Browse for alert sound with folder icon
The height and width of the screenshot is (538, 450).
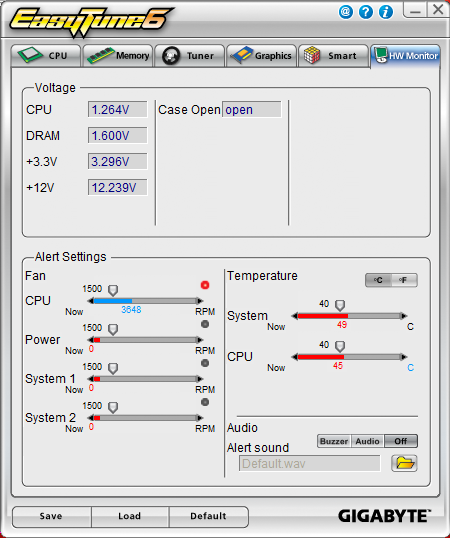point(404,463)
